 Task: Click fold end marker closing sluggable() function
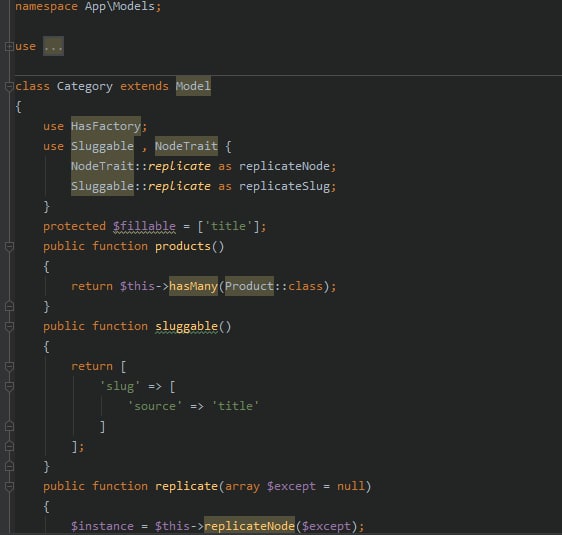9,467
